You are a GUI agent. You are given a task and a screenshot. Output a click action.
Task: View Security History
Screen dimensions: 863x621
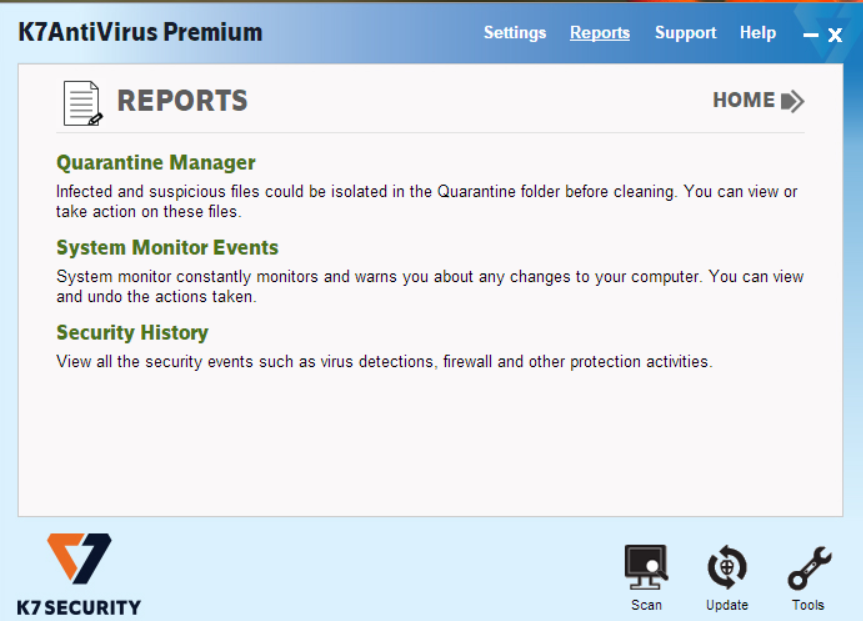(x=132, y=333)
